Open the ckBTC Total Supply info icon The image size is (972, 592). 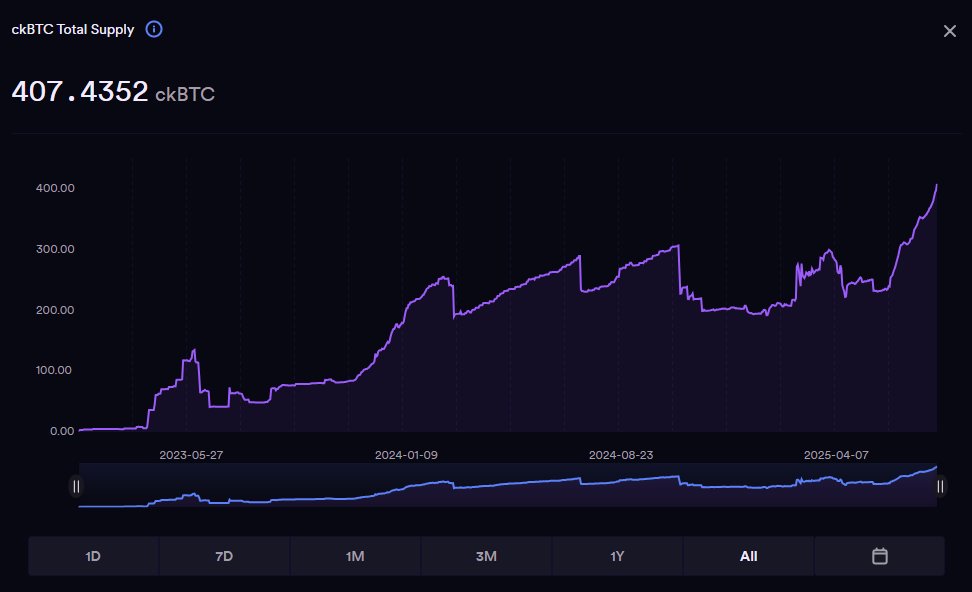pyautogui.click(x=154, y=29)
